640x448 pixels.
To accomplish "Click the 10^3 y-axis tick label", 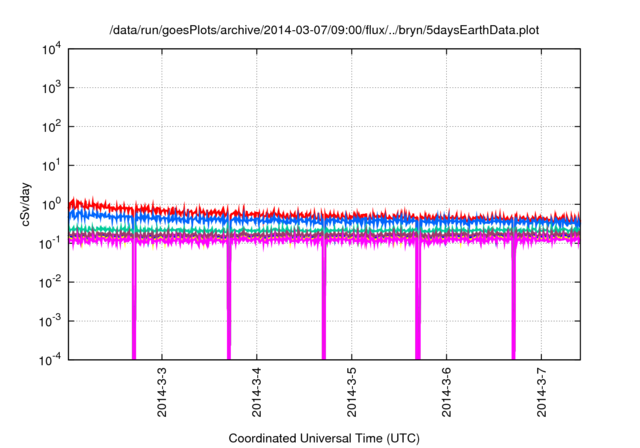I will (x=51, y=88).
